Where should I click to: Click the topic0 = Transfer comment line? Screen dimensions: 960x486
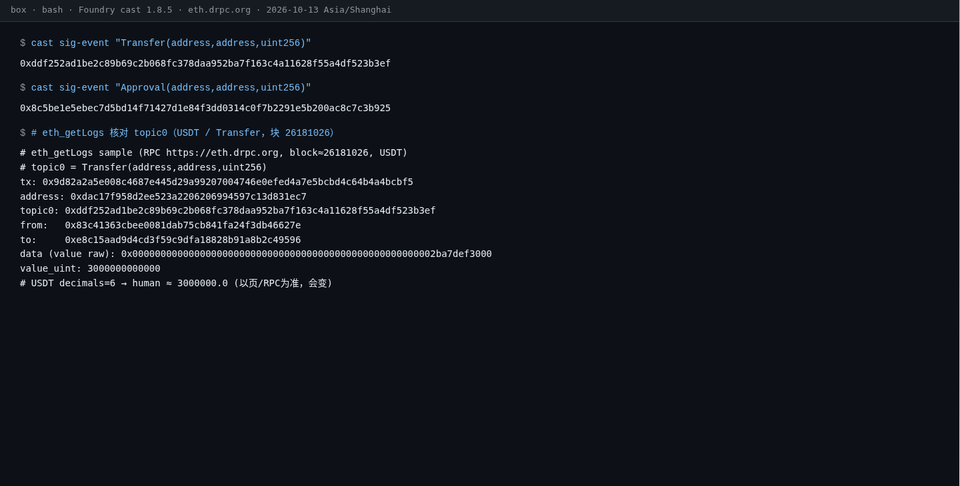pyautogui.click(x=143, y=167)
